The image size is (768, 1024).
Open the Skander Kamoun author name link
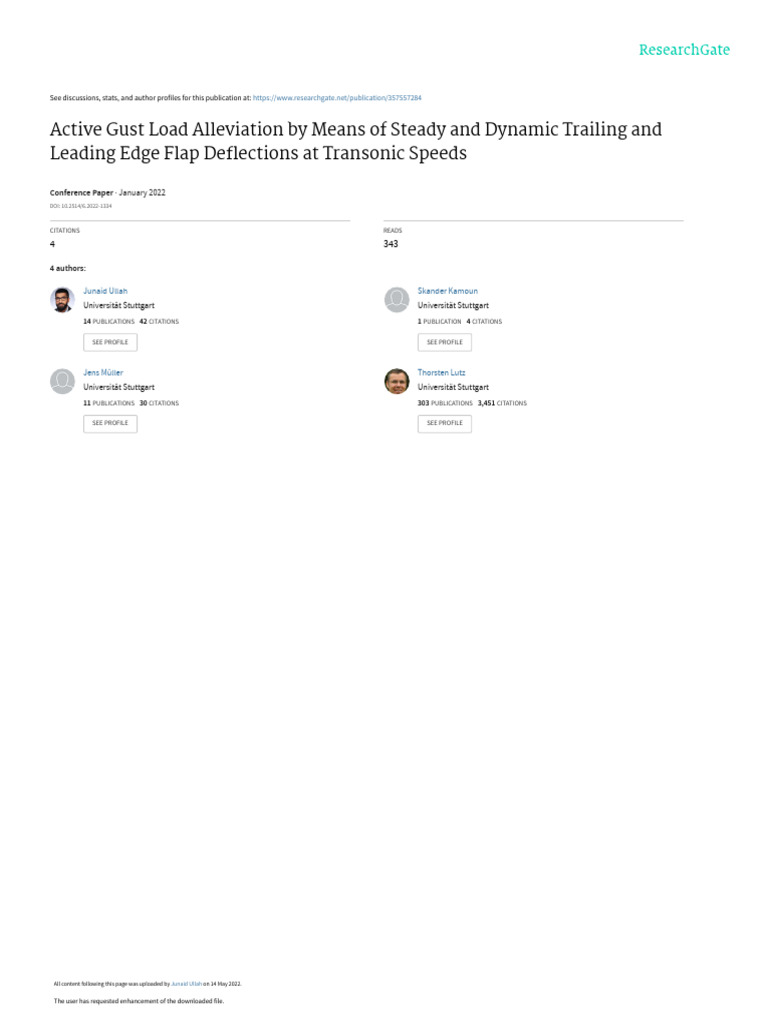pos(447,291)
